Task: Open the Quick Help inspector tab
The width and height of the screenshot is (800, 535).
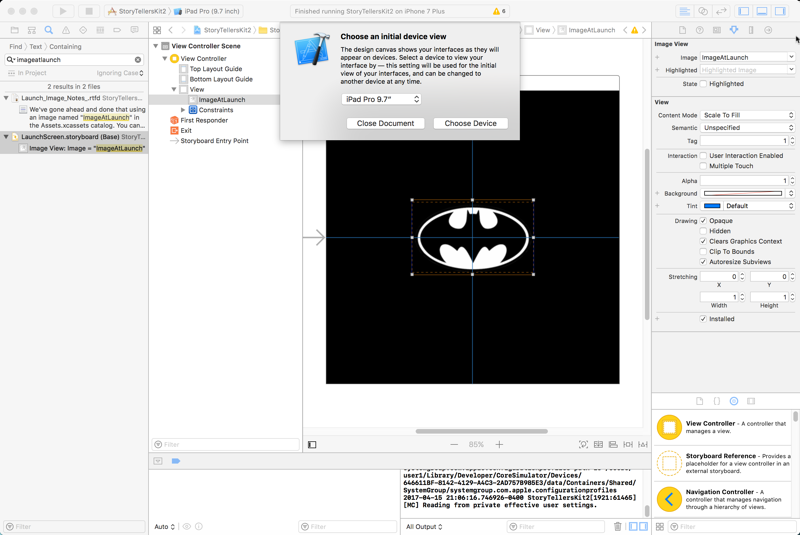Action: pyautogui.click(x=699, y=30)
